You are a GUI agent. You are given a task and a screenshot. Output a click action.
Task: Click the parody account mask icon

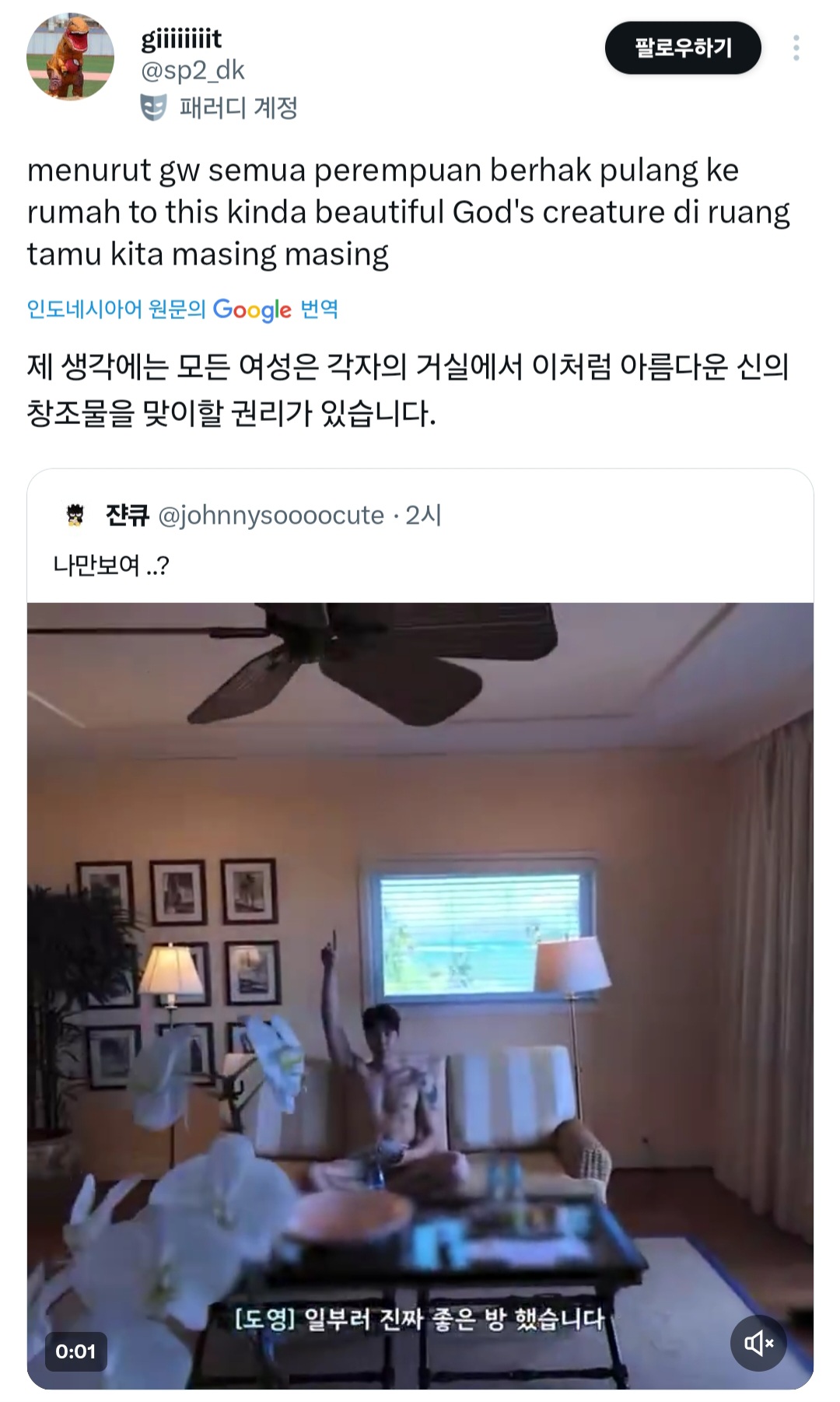pos(153,107)
